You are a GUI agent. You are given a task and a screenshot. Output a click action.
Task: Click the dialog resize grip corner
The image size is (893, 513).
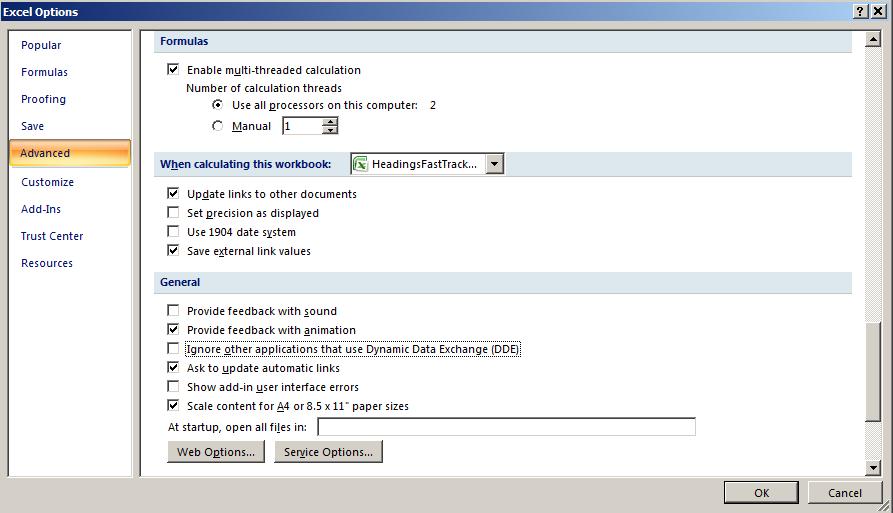coord(885,506)
